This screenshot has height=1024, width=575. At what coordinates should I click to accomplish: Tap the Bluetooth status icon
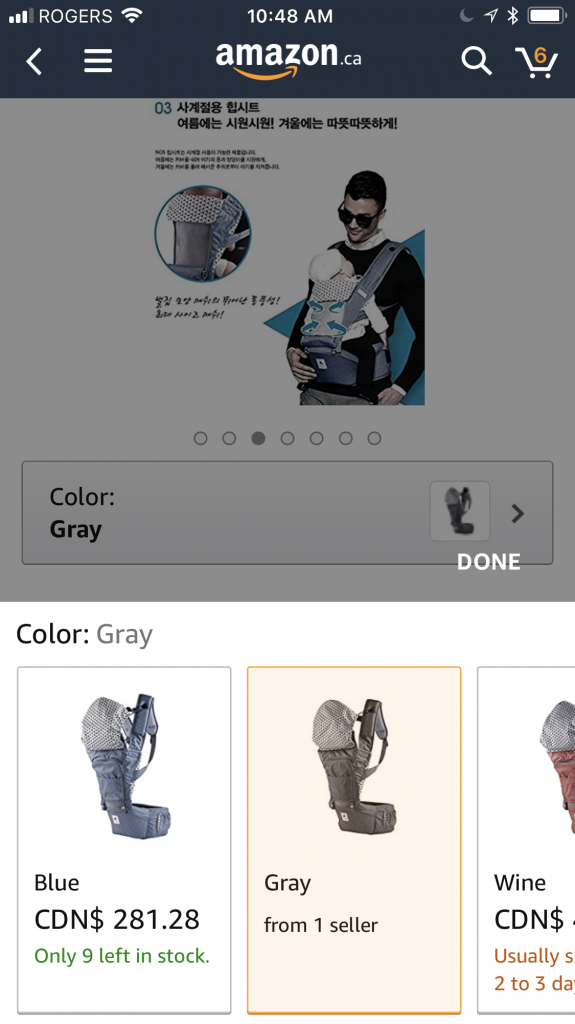tap(513, 16)
